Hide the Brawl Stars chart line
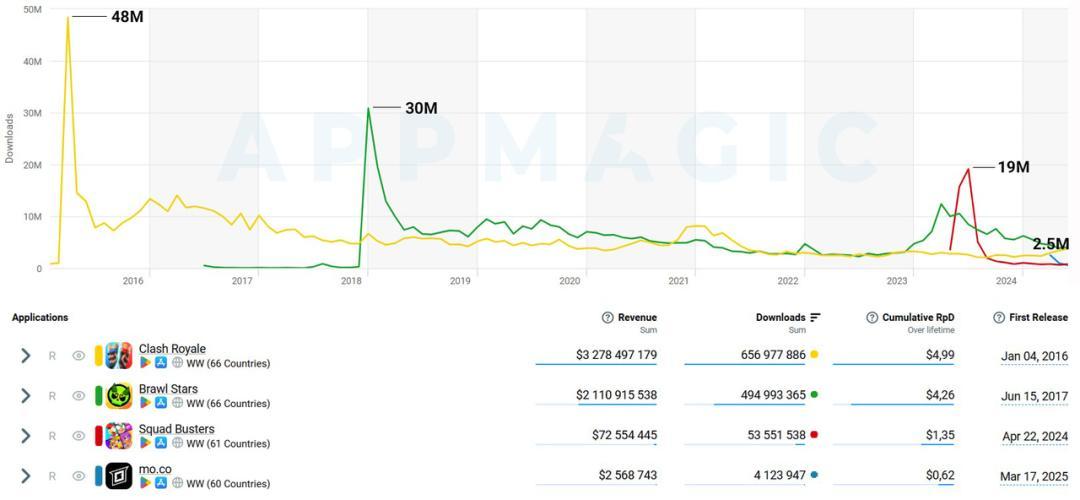The height and width of the screenshot is (500, 1080). pyautogui.click(x=78, y=396)
